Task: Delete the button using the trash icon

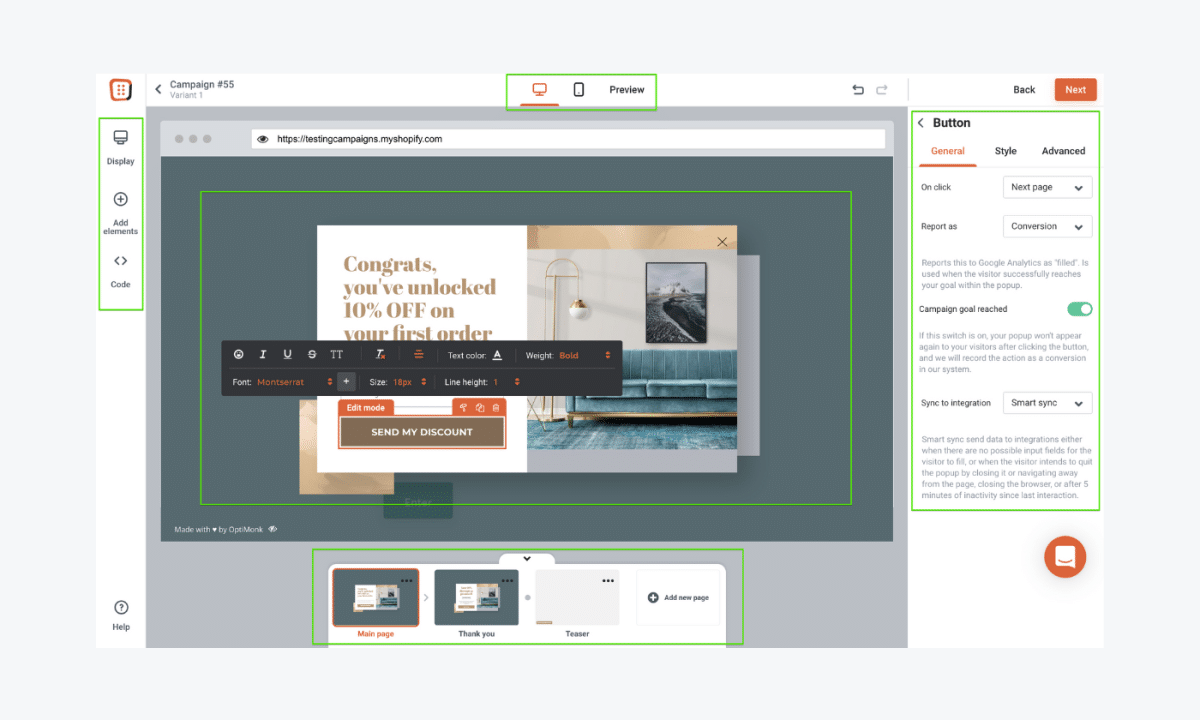Action: coord(497,407)
